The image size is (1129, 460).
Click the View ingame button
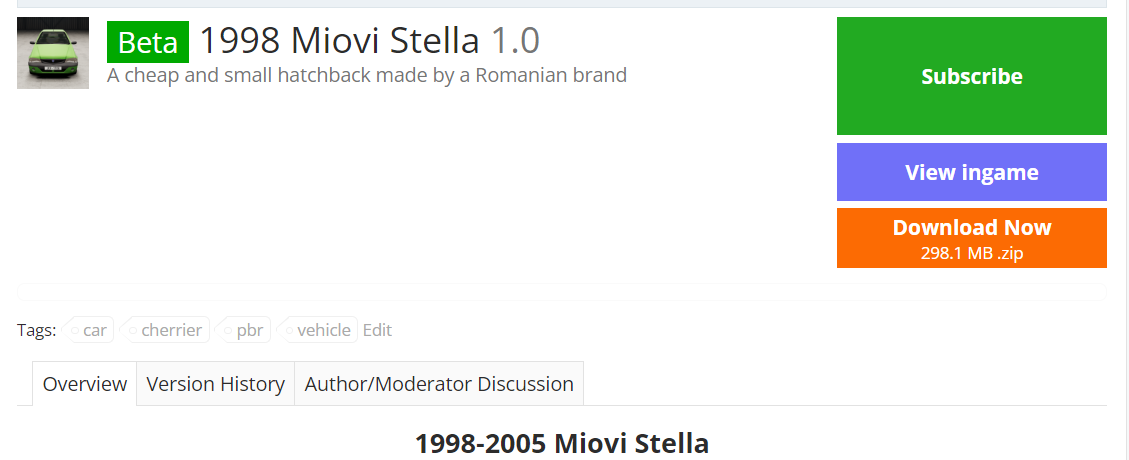(971, 172)
